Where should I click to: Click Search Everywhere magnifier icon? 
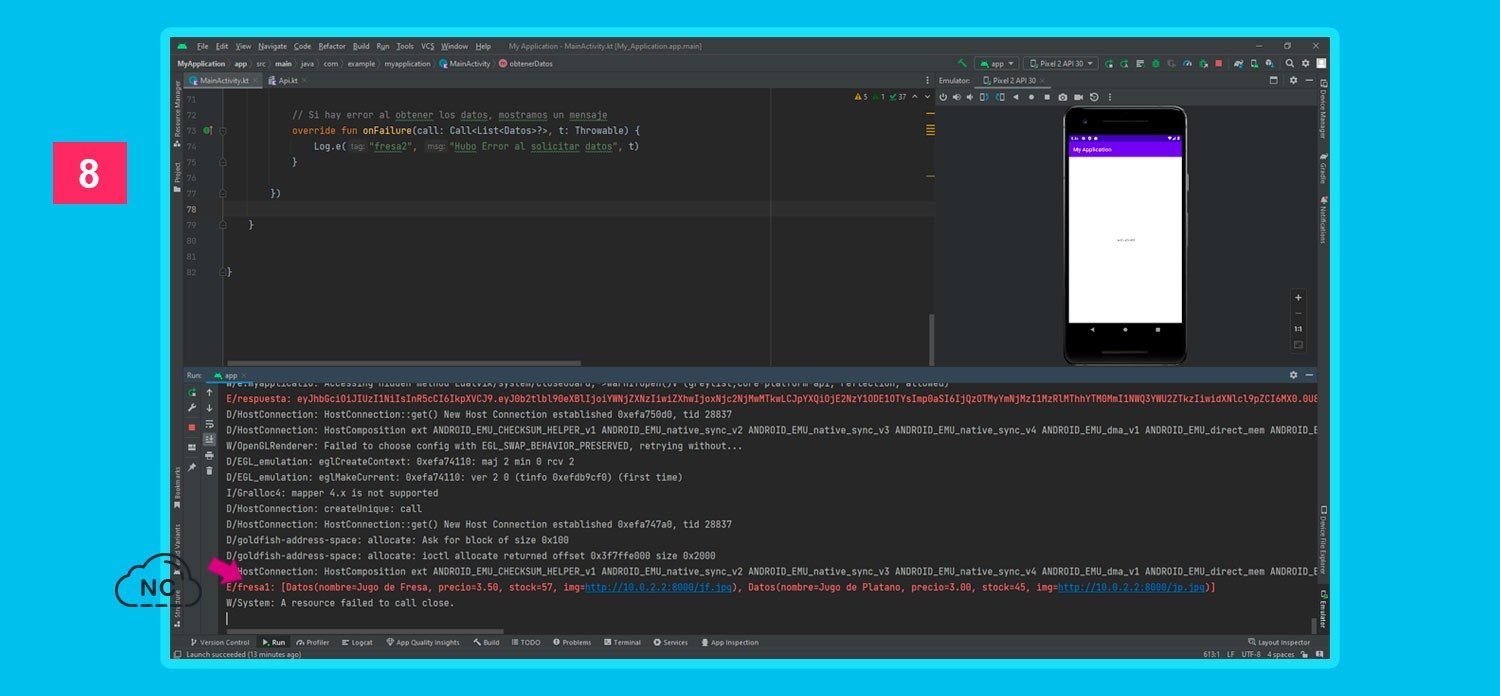point(1289,63)
